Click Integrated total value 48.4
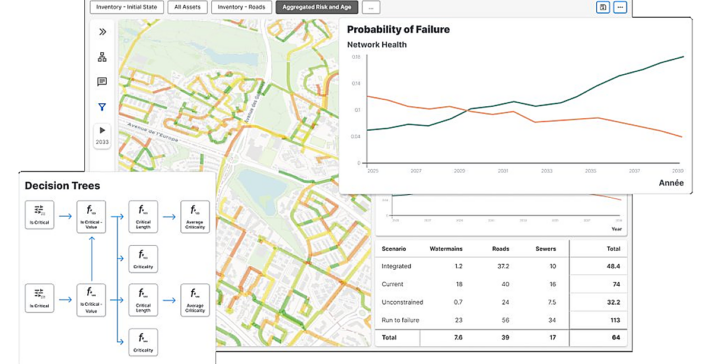 click(x=613, y=266)
